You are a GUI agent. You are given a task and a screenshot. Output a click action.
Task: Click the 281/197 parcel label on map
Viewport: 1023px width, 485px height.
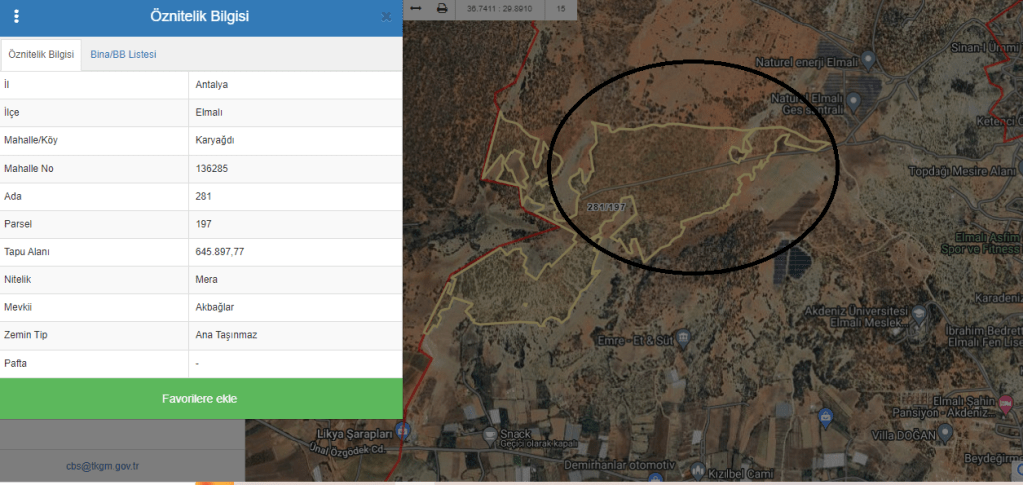(x=607, y=207)
